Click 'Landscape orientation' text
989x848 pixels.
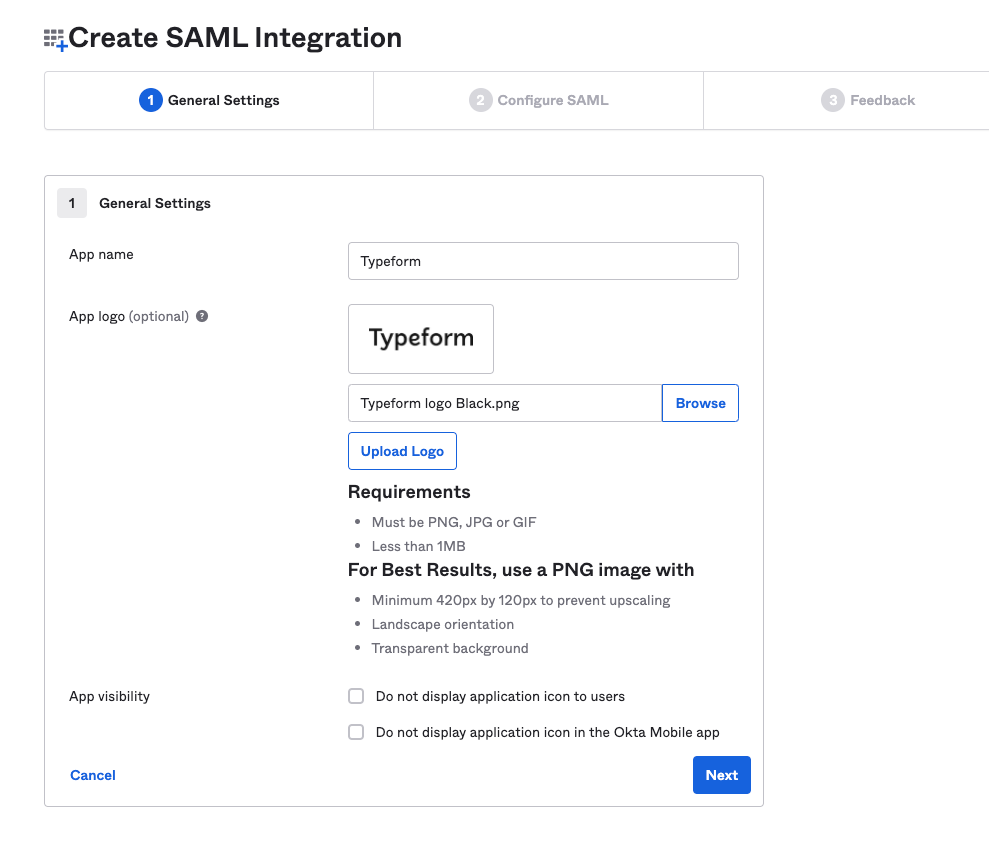coord(443,625)
